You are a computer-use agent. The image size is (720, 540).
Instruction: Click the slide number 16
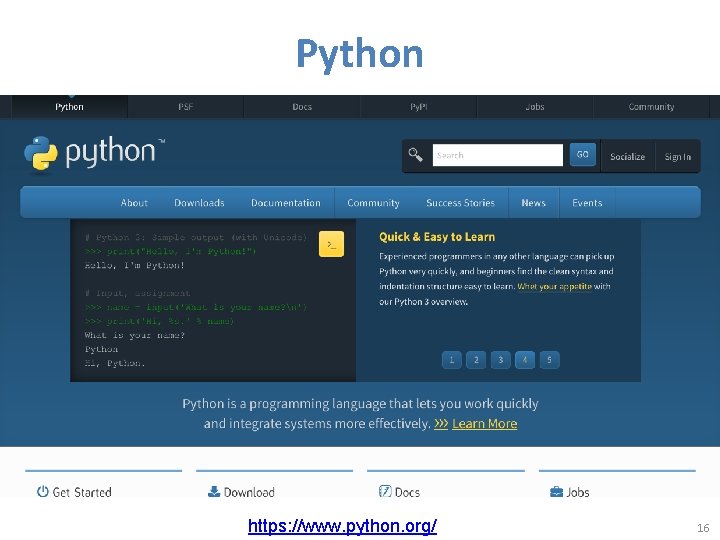pyautogui.click(x=703, y=528)
